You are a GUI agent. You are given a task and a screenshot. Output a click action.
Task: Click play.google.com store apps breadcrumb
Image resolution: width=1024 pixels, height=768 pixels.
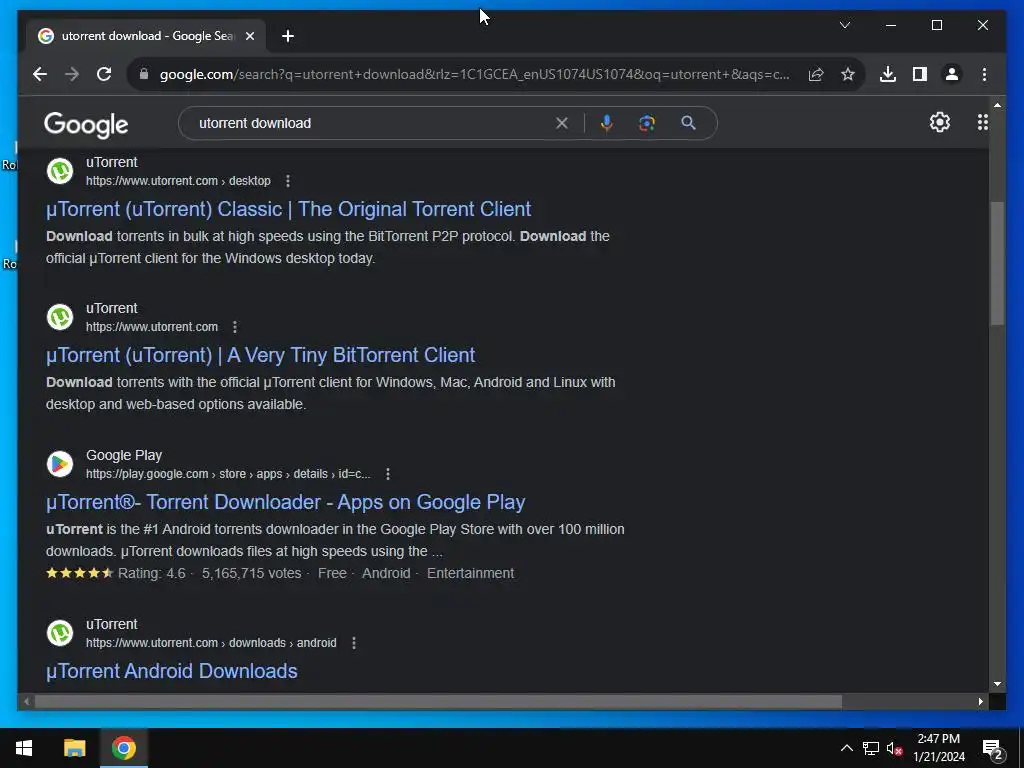[x=228, y=474]
